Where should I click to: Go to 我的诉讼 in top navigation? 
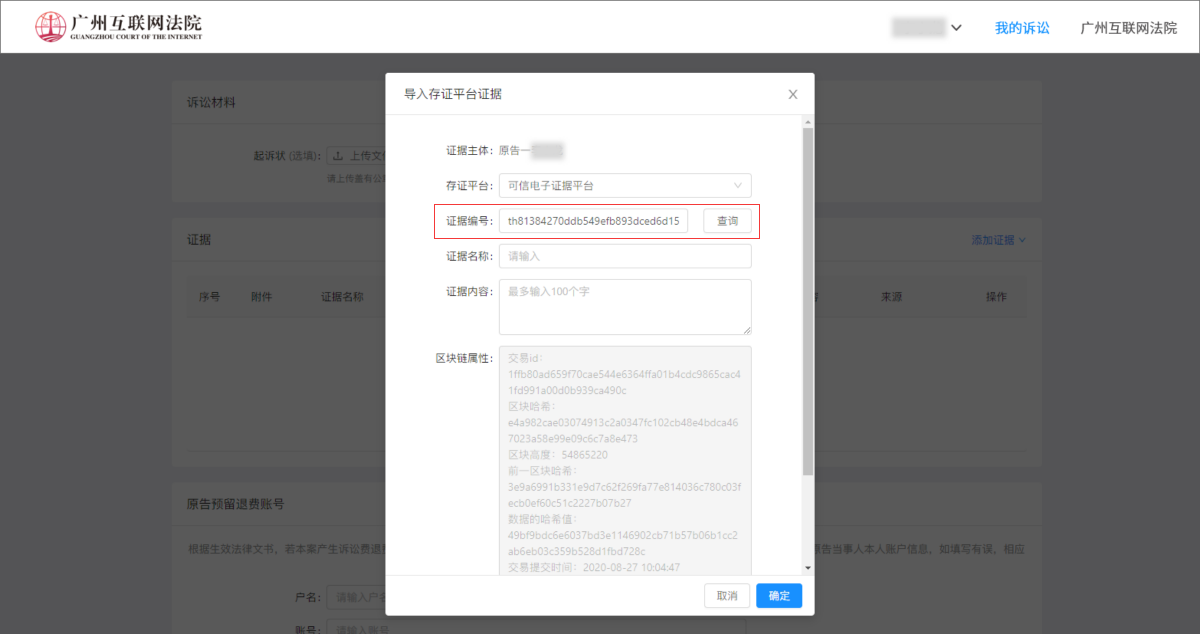[1022, 28]
